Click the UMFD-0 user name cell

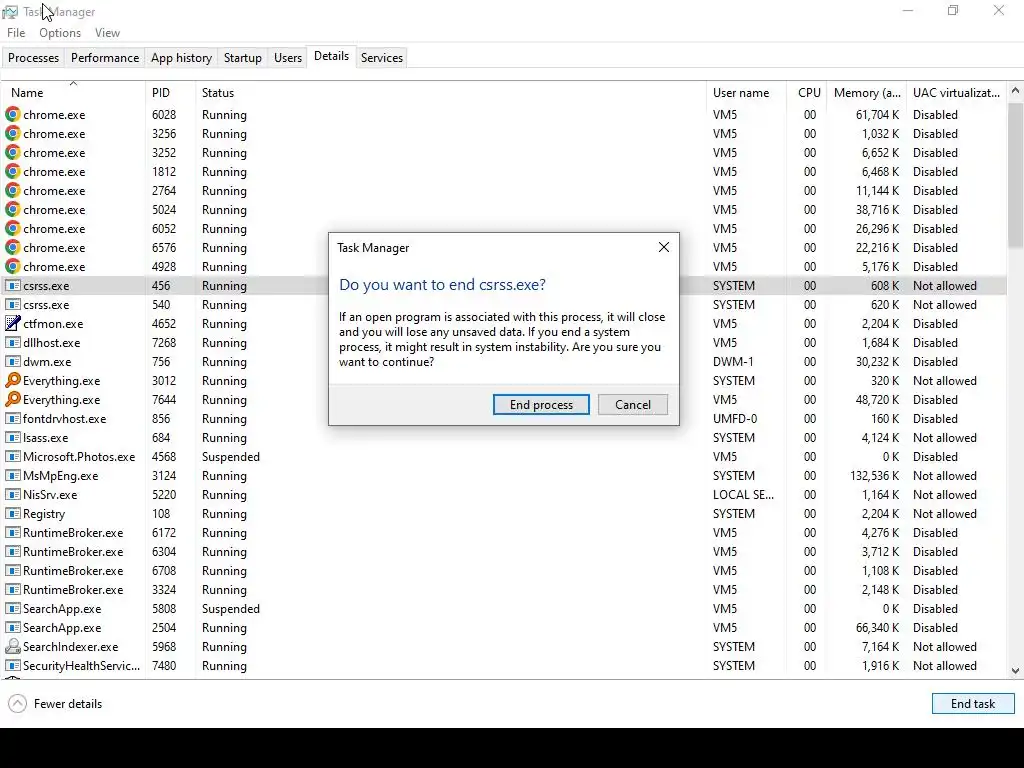click(735, 419)
